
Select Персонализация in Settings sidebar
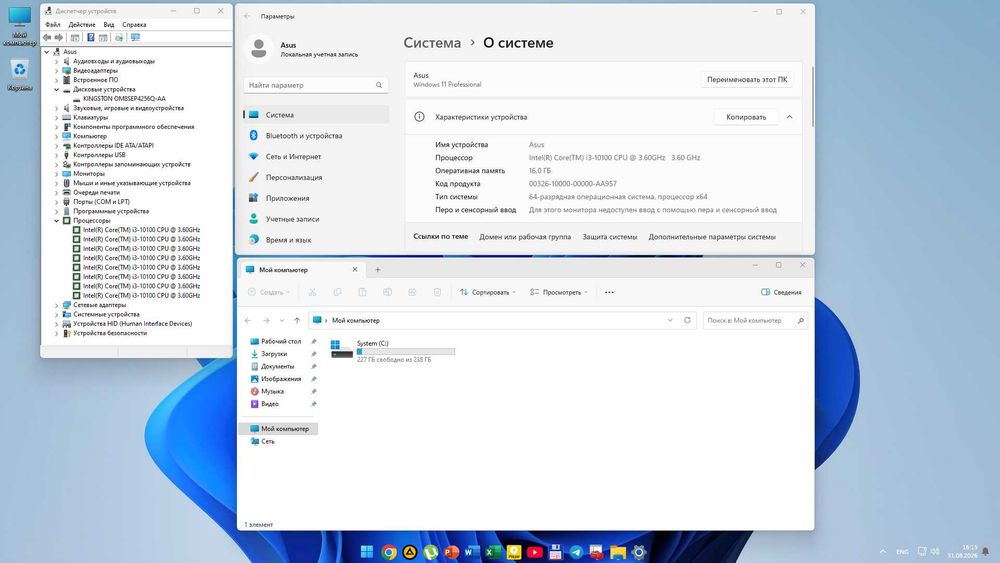tap(316, 177)
